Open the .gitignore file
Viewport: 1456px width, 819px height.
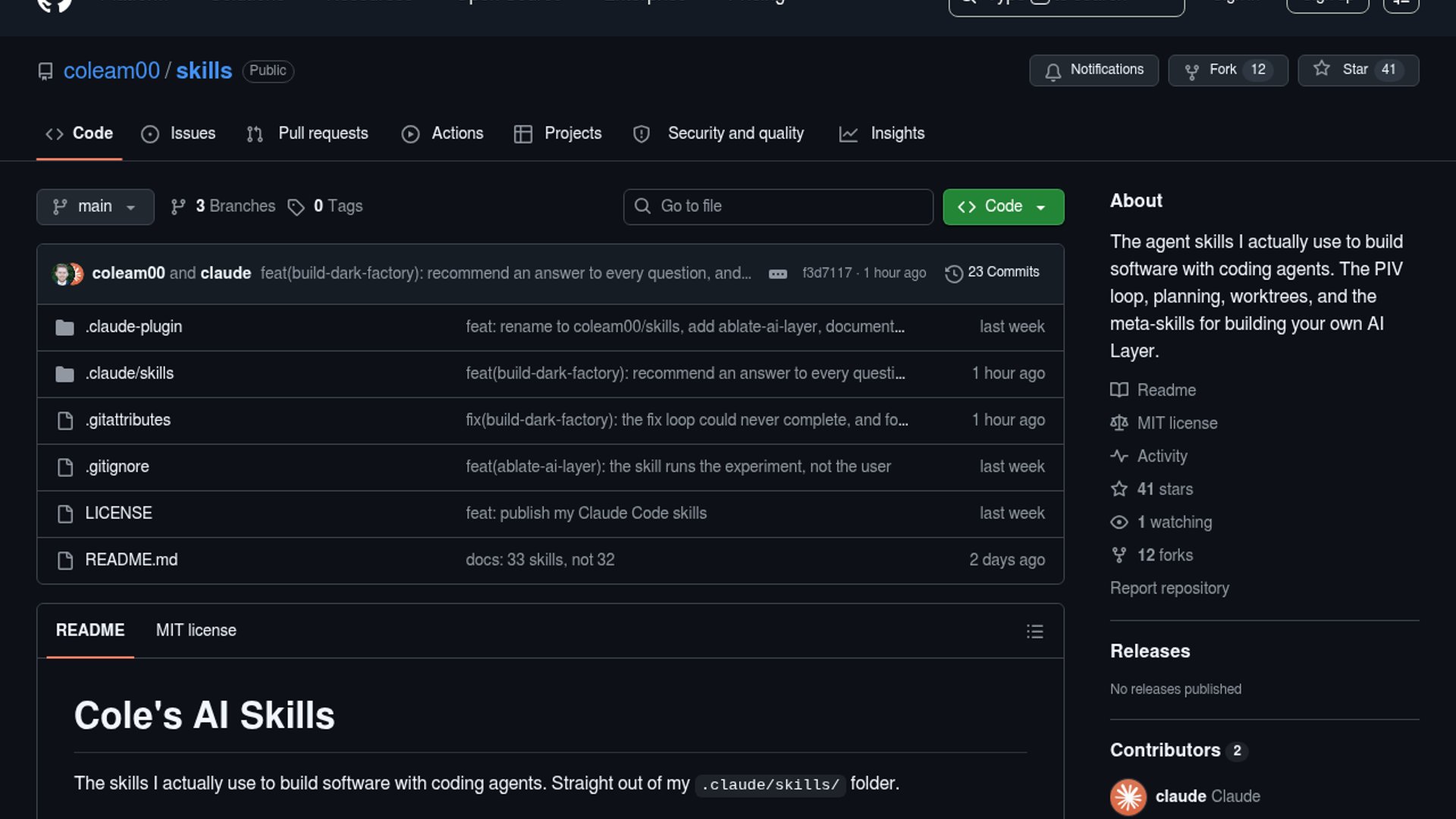pyautogui.click(x=117, y=466)
